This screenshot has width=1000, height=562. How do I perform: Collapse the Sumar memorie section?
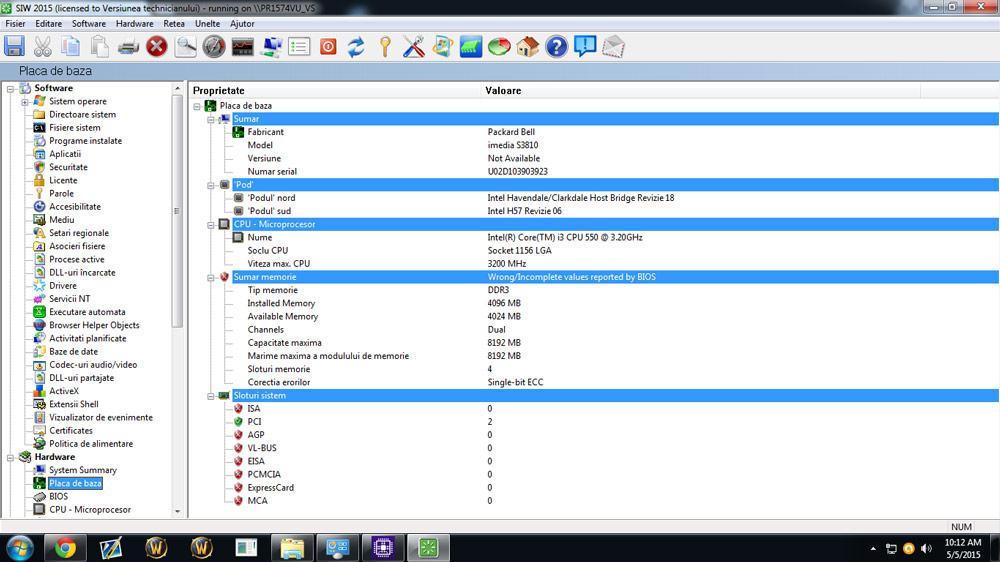210,277
